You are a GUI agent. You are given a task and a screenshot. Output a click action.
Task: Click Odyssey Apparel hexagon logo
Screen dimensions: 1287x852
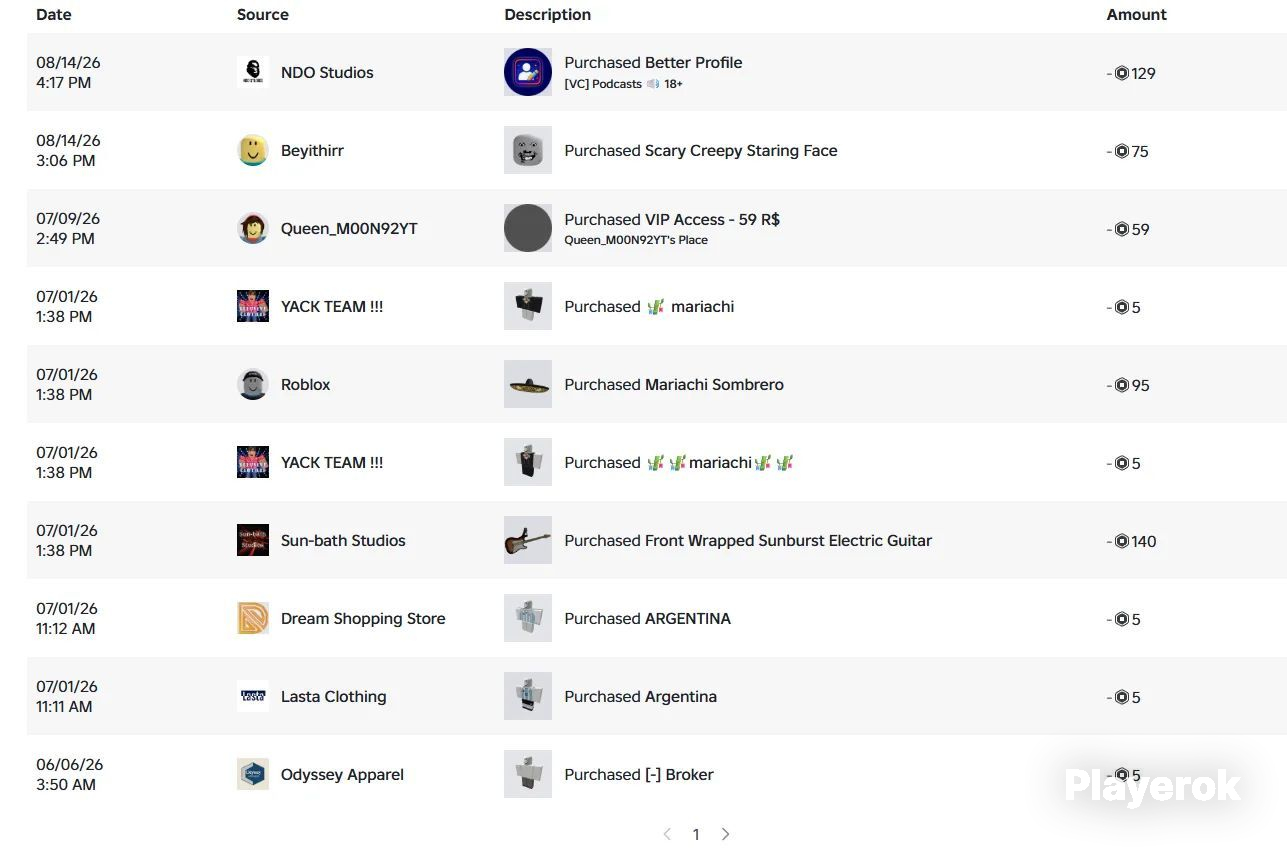[x=253, y=774]
